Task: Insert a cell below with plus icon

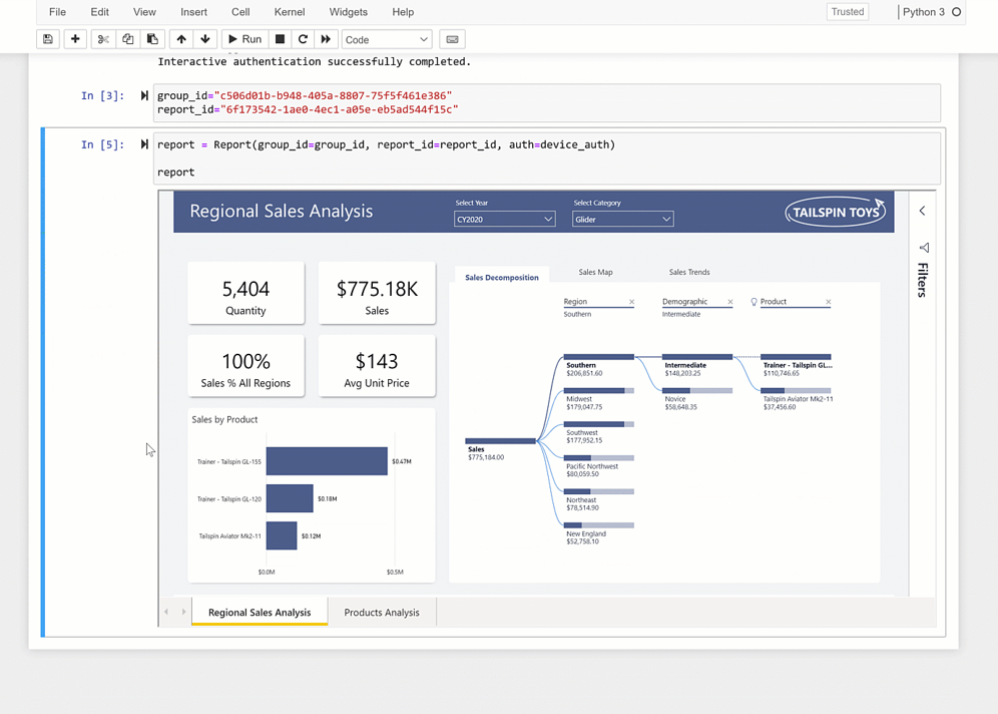Action: pyautogui.click(x=75, y=39)
